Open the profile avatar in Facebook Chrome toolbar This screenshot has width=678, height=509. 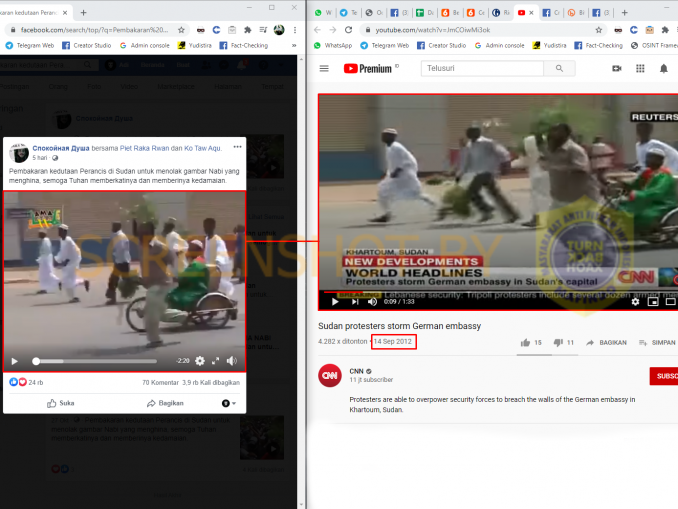279,30
